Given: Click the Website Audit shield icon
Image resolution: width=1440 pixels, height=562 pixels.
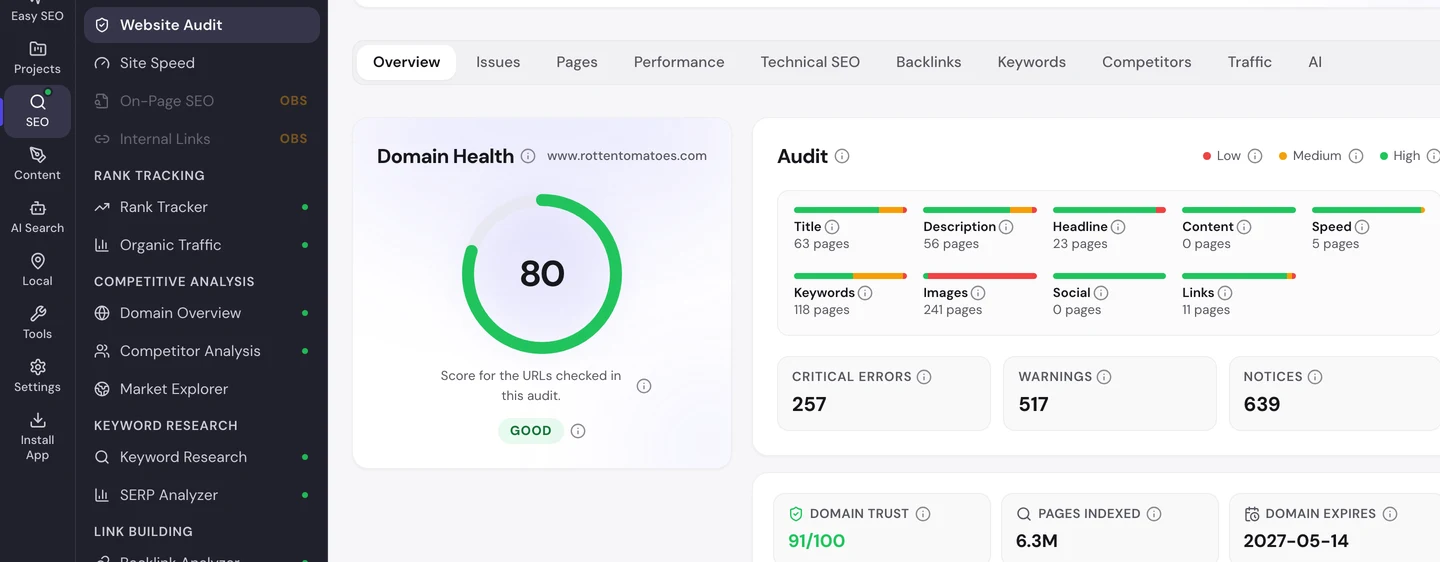Looking at the screenshot, I should (x=102, y=25).
